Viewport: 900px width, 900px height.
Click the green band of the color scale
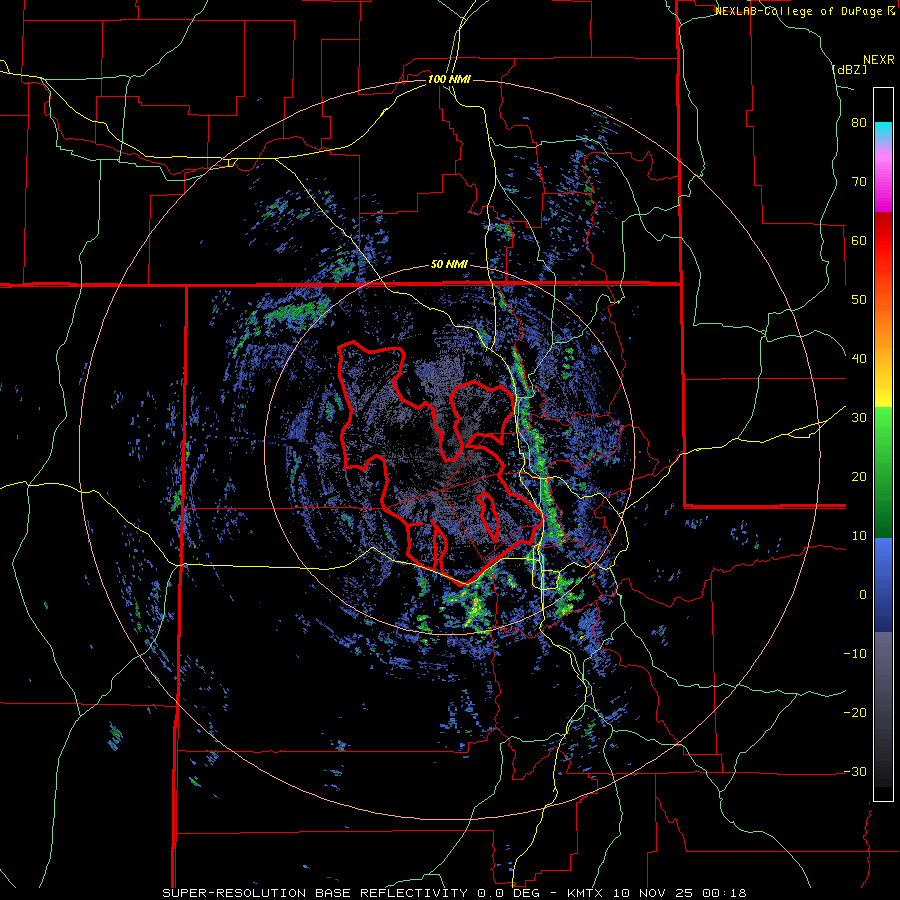pyautogui.click(x=883, y=472)
